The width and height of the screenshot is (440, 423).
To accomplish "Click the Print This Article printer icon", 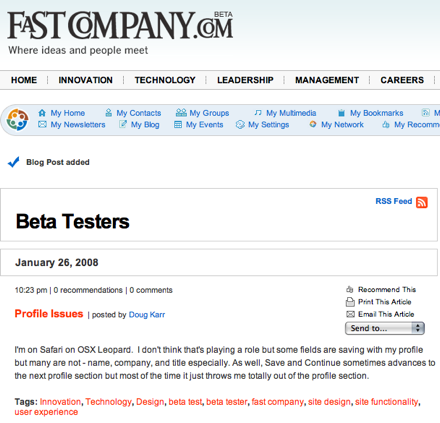I will click(350, 302).
